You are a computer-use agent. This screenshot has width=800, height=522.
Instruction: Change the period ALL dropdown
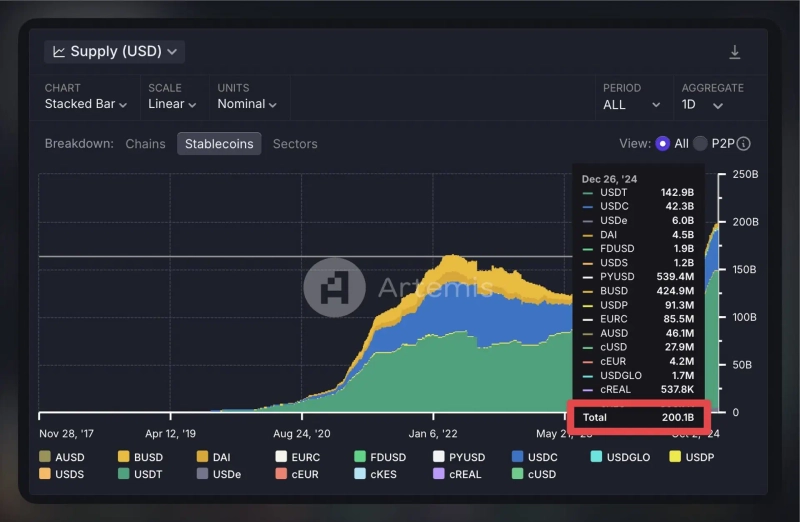pyautogui.click(x=632, y=104)
